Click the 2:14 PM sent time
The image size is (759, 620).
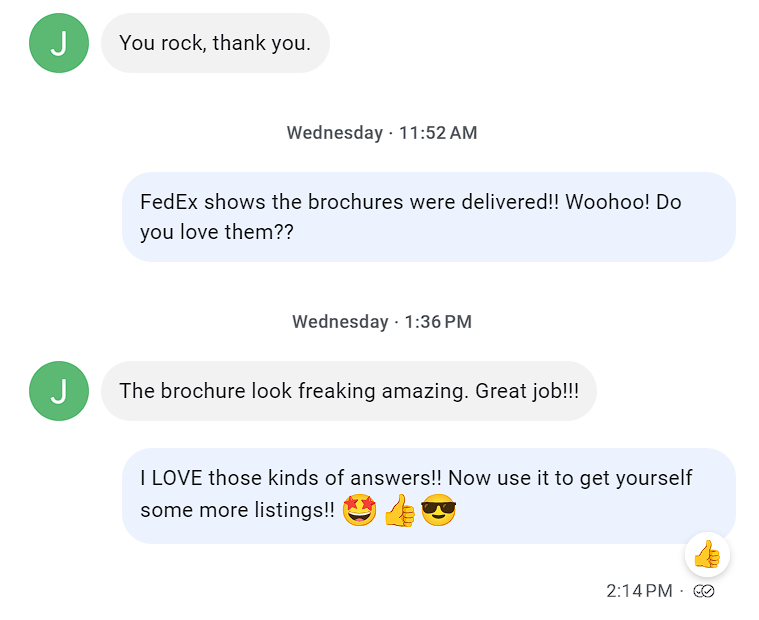639,591
